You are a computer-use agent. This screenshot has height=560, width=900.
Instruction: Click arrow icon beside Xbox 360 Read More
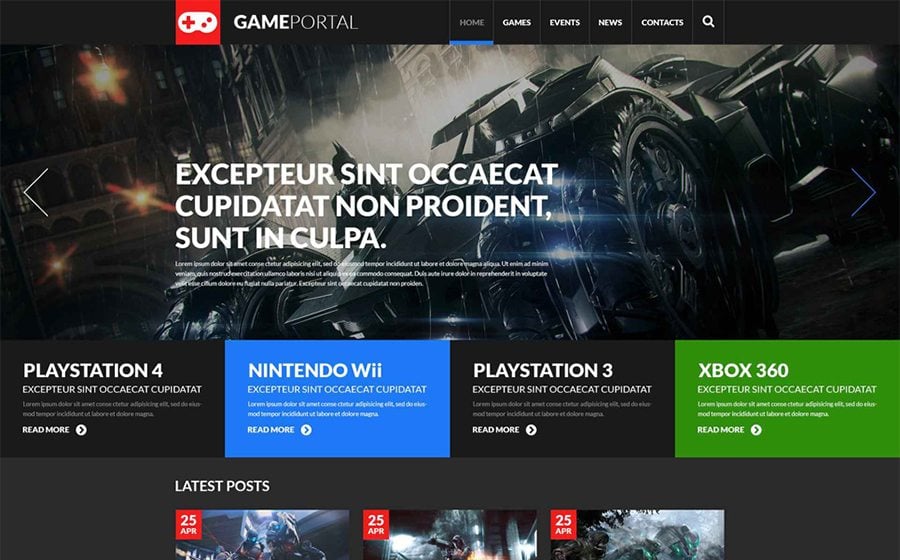[757, 430]
